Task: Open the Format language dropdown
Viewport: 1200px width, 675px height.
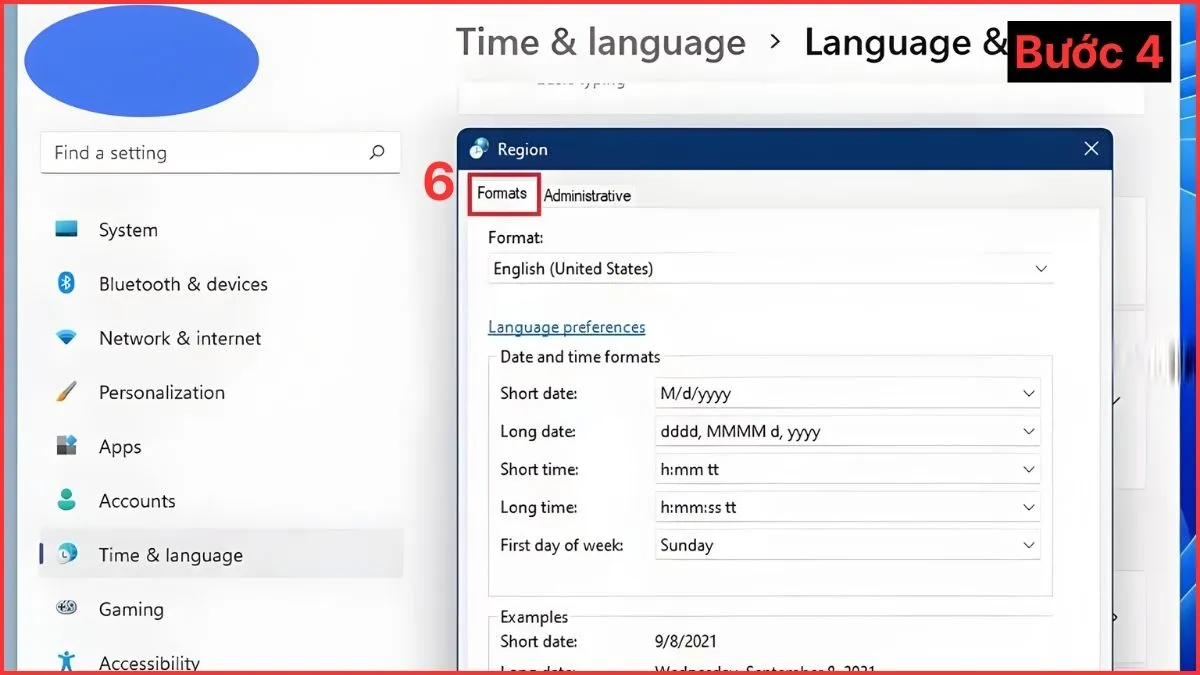Action: point(1040,268)
